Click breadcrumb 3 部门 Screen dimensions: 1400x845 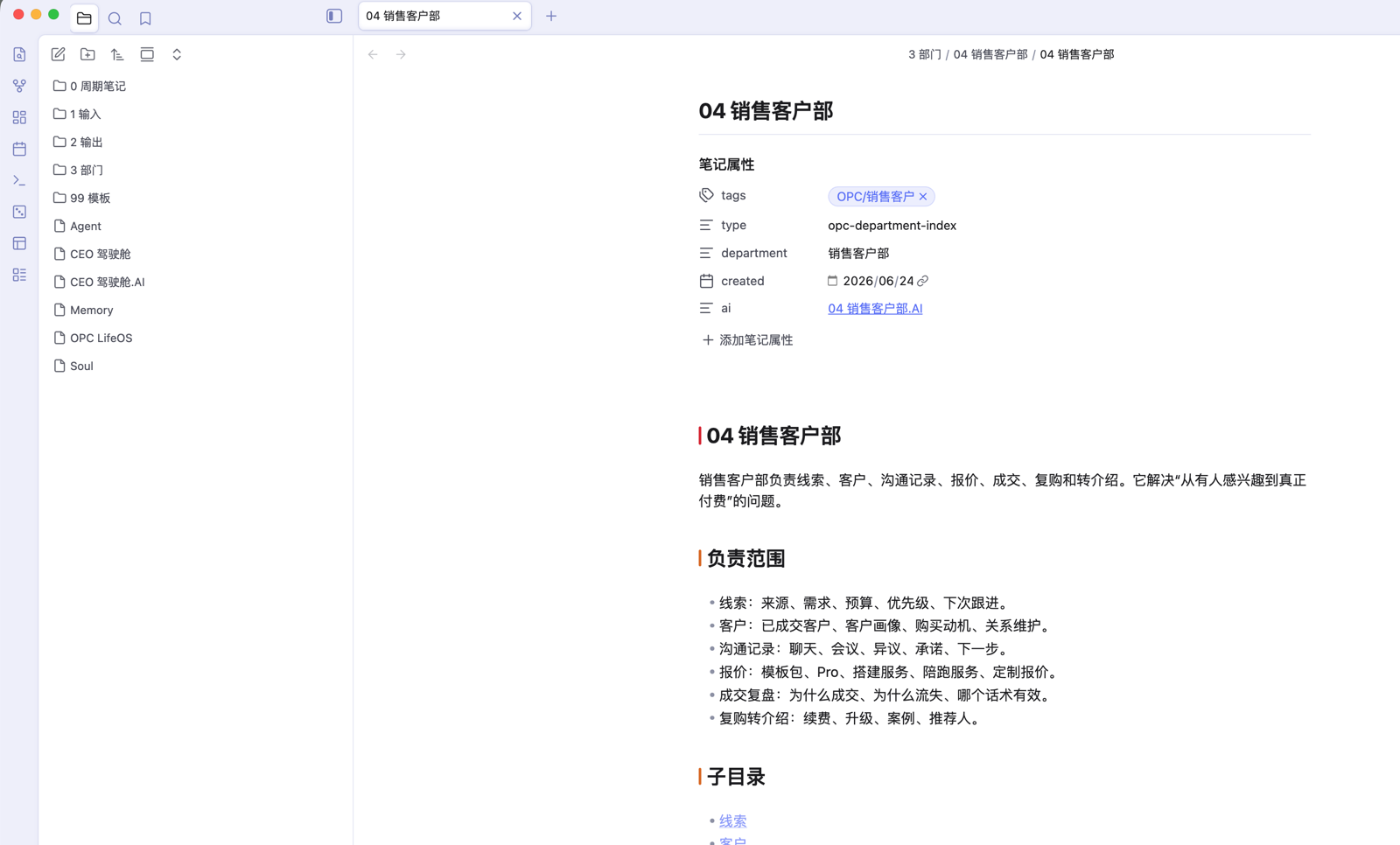coord(924,54)
